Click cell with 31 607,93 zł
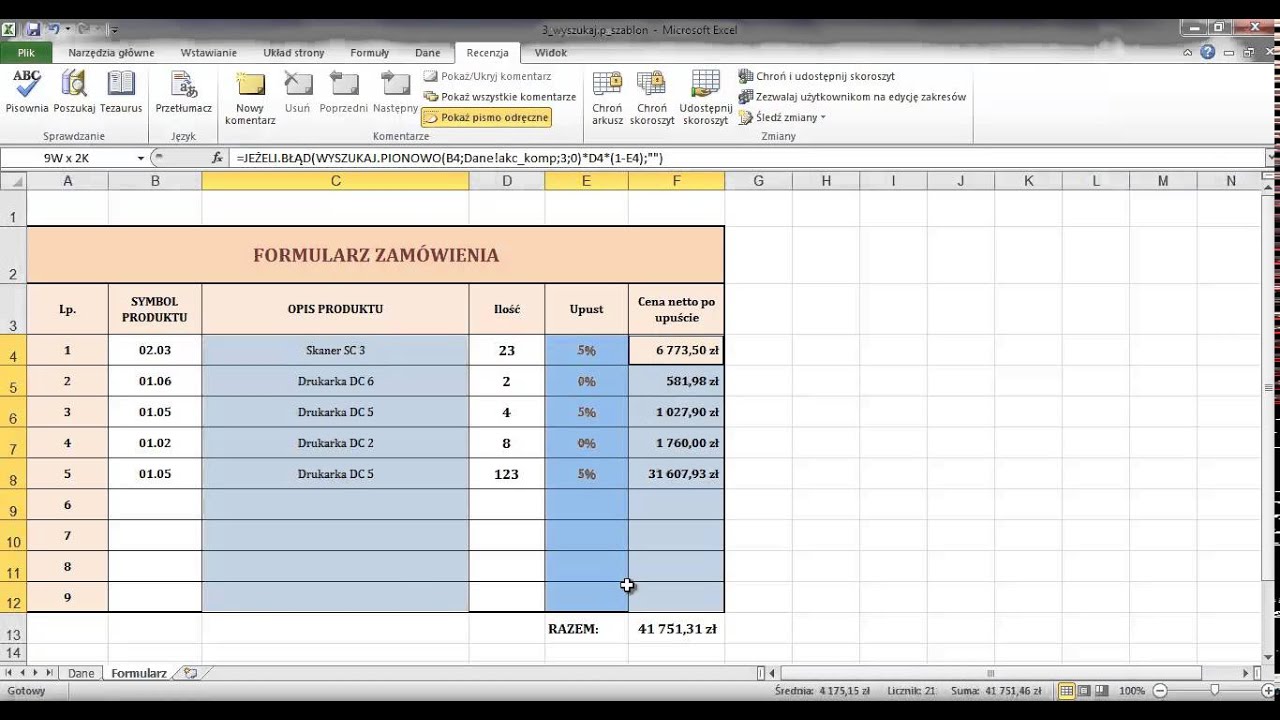Viewport: 1280px width, 720px height. pos(676,474)
